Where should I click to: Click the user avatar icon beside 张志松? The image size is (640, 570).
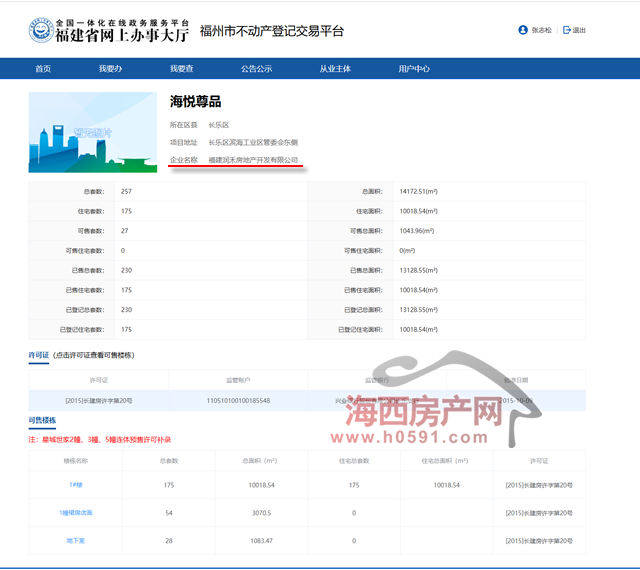point(522,30)
